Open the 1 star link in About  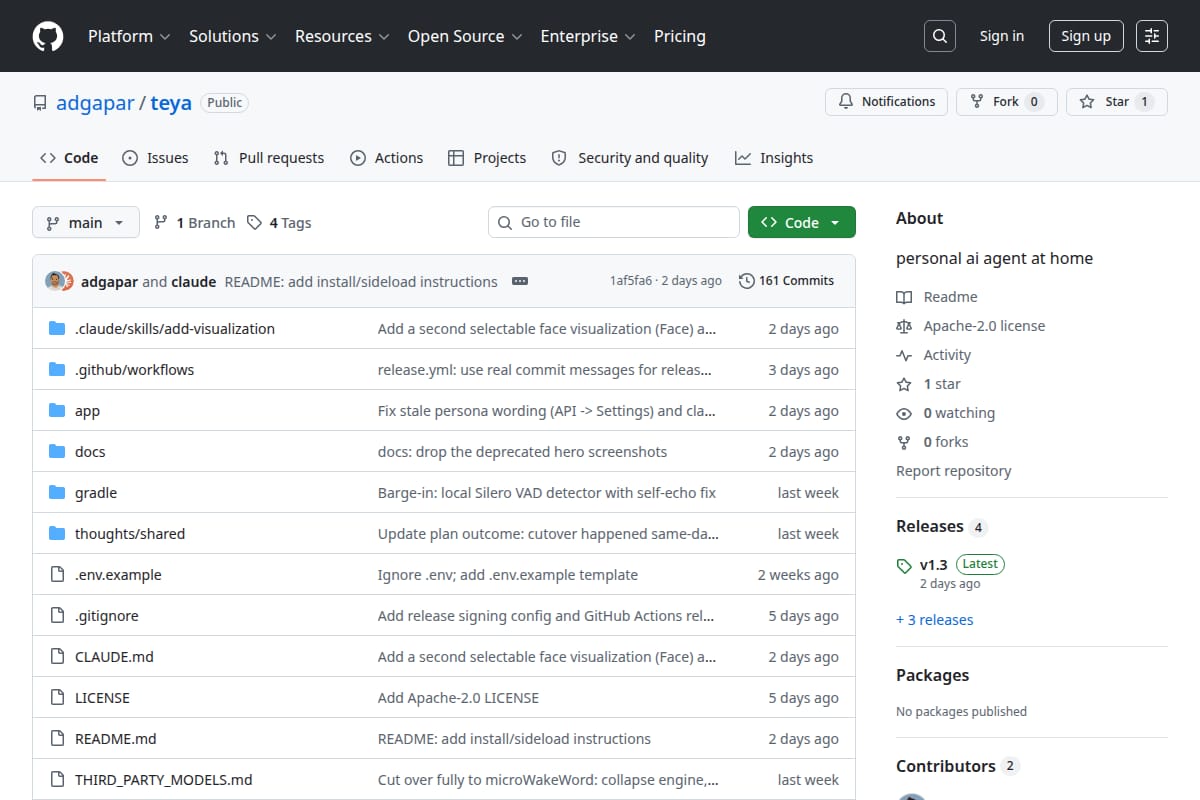928,384
